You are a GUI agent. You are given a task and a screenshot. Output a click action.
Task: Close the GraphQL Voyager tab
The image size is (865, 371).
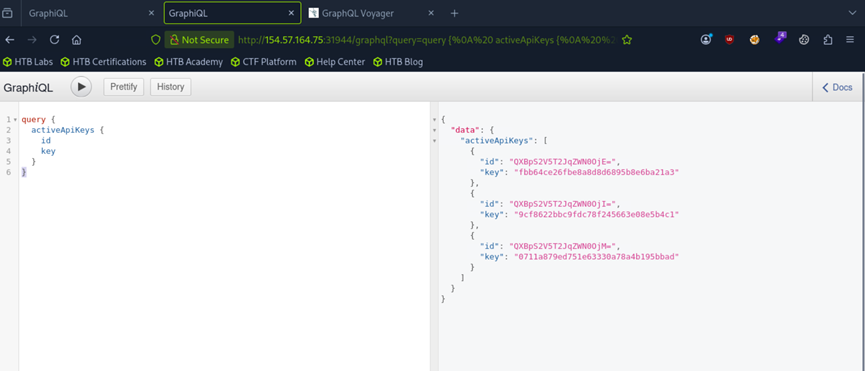click(431, 13)
